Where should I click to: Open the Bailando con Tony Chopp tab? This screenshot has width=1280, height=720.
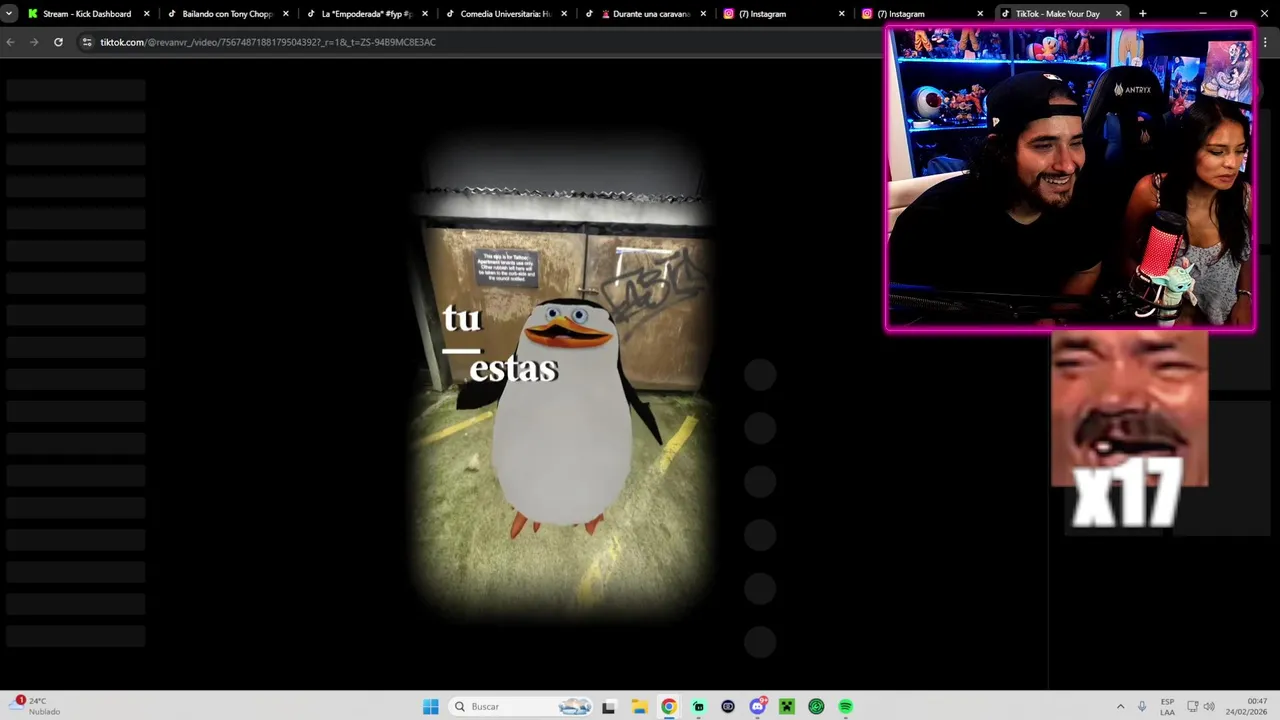(x=227, y=14)
